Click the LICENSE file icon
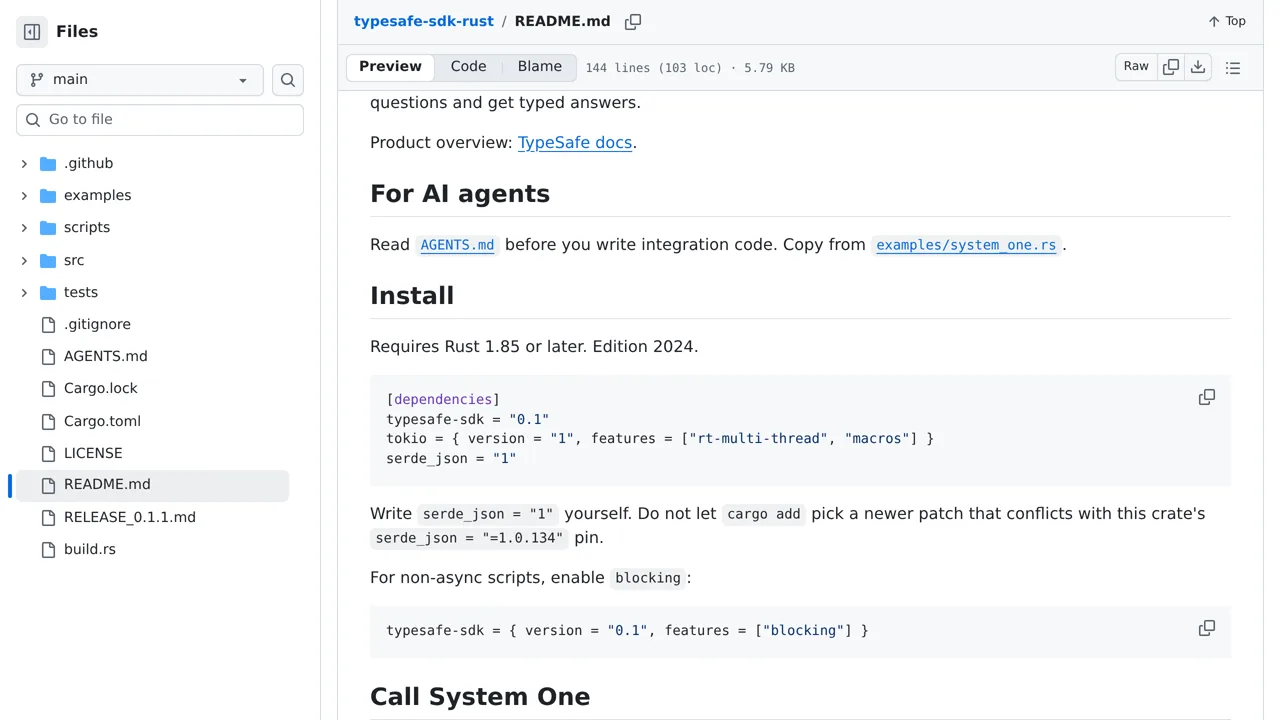 (48, 453)
